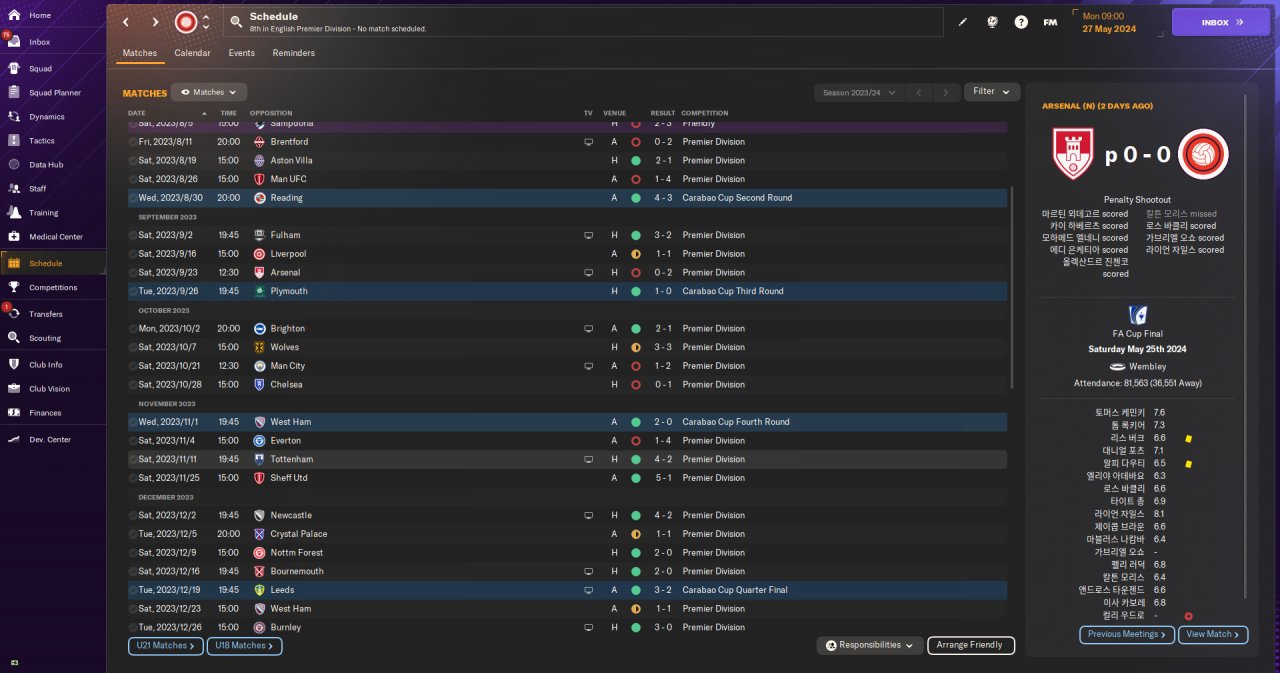Open Club Vision page
1280x673 pixels.
tap(49, 389)
